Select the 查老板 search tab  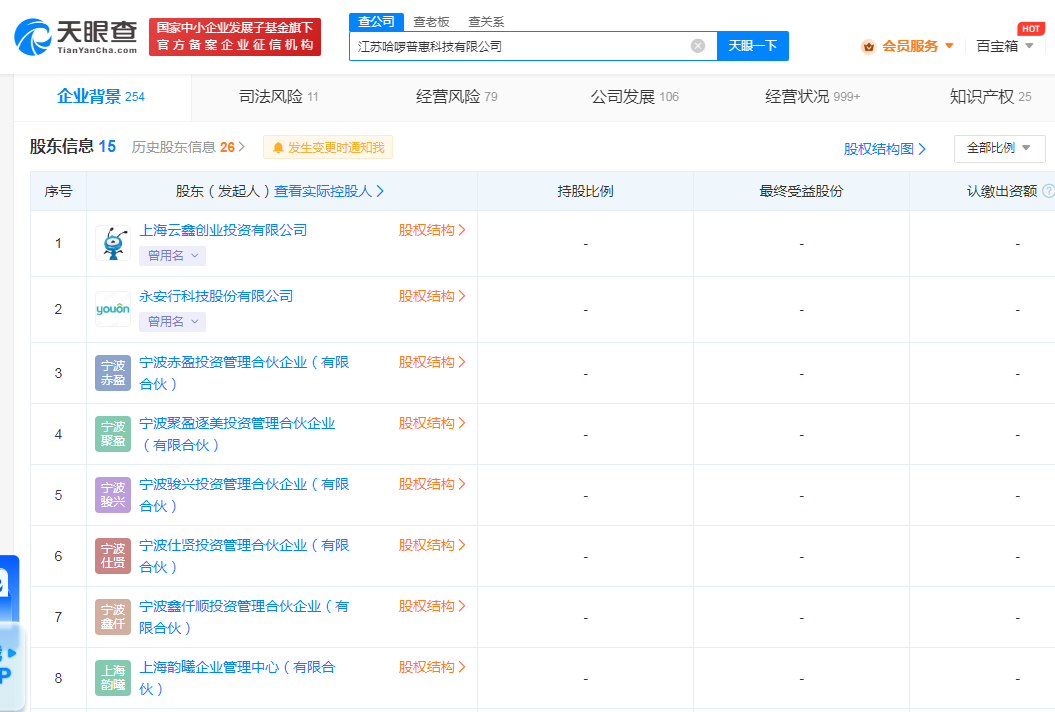[x=431, y=22]
